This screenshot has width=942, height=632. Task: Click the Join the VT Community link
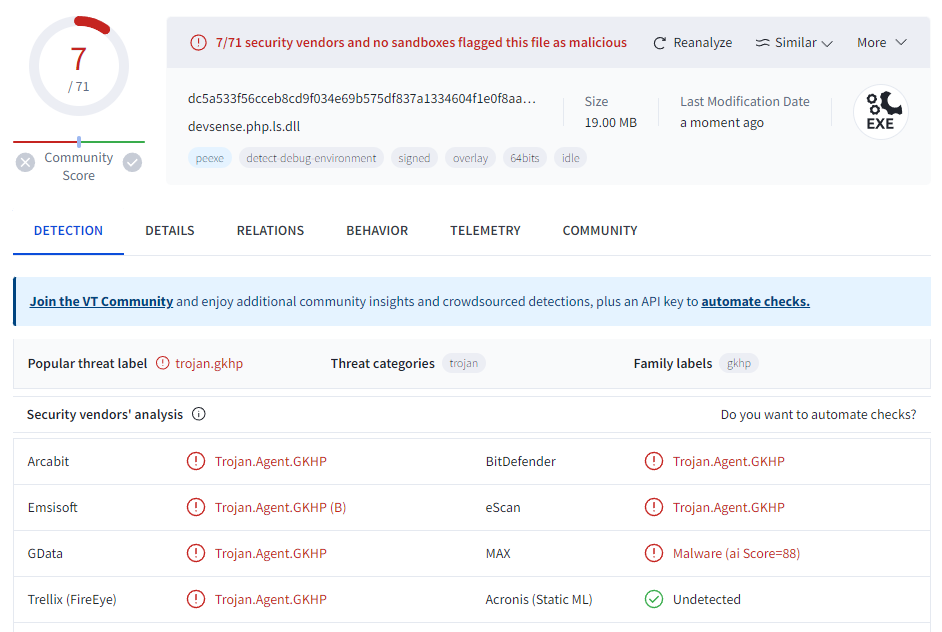click(x=101, y=302)
